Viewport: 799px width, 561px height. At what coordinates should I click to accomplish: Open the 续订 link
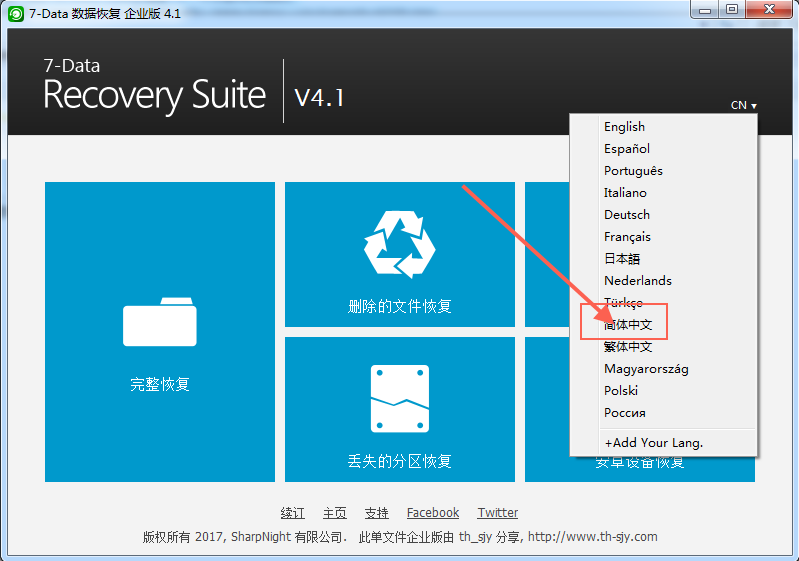292,513
